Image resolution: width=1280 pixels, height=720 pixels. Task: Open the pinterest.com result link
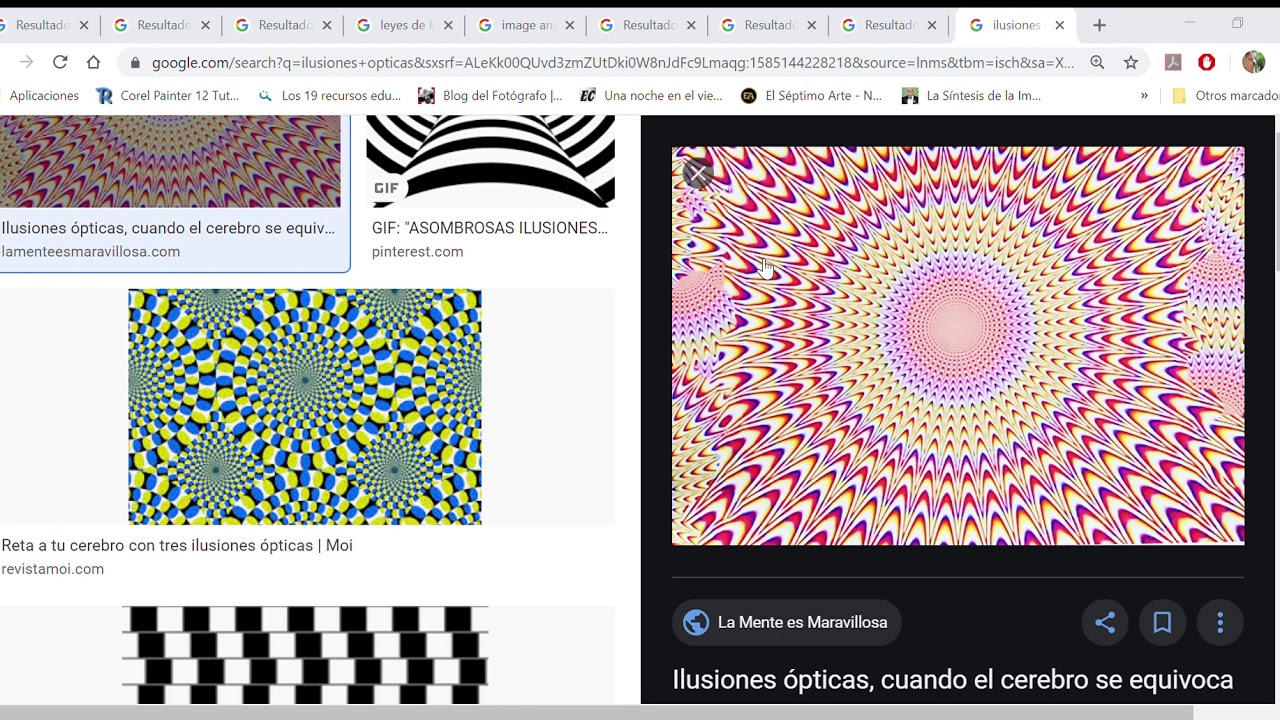(417, 252)
